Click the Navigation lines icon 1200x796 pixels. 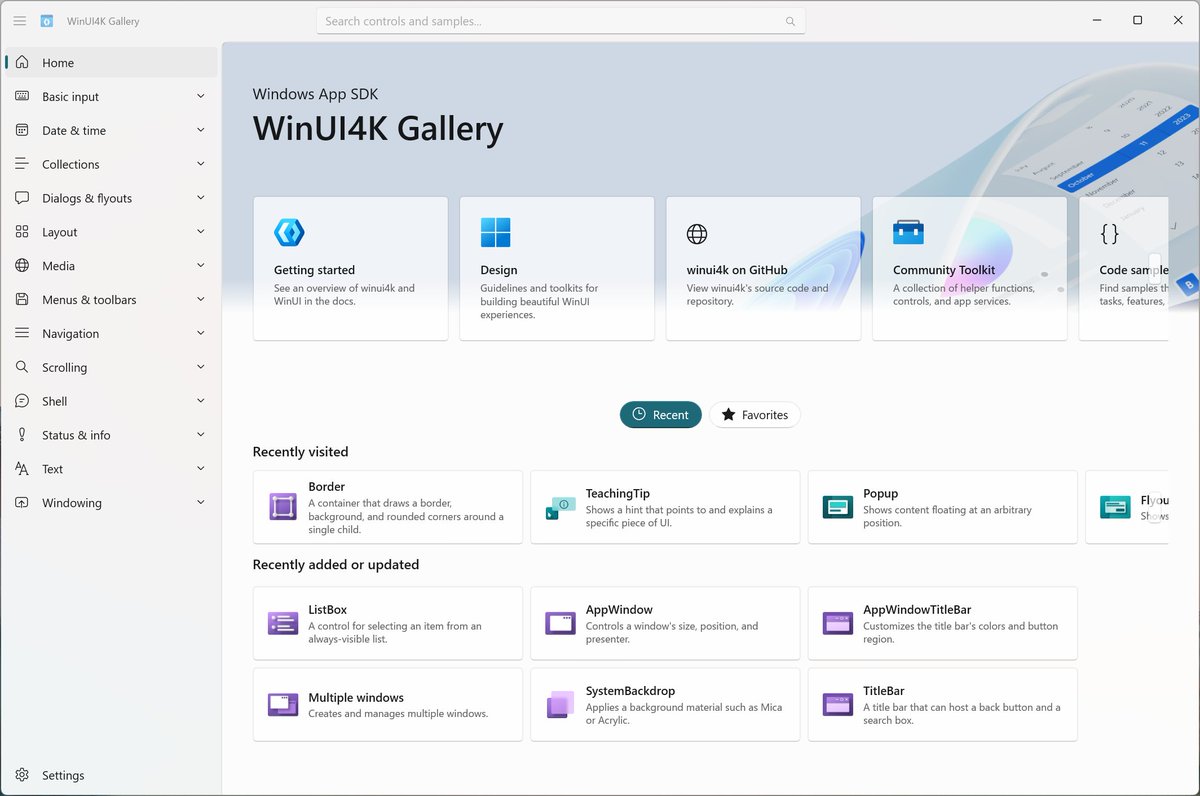pyautogui.click(x=22, y=333)
